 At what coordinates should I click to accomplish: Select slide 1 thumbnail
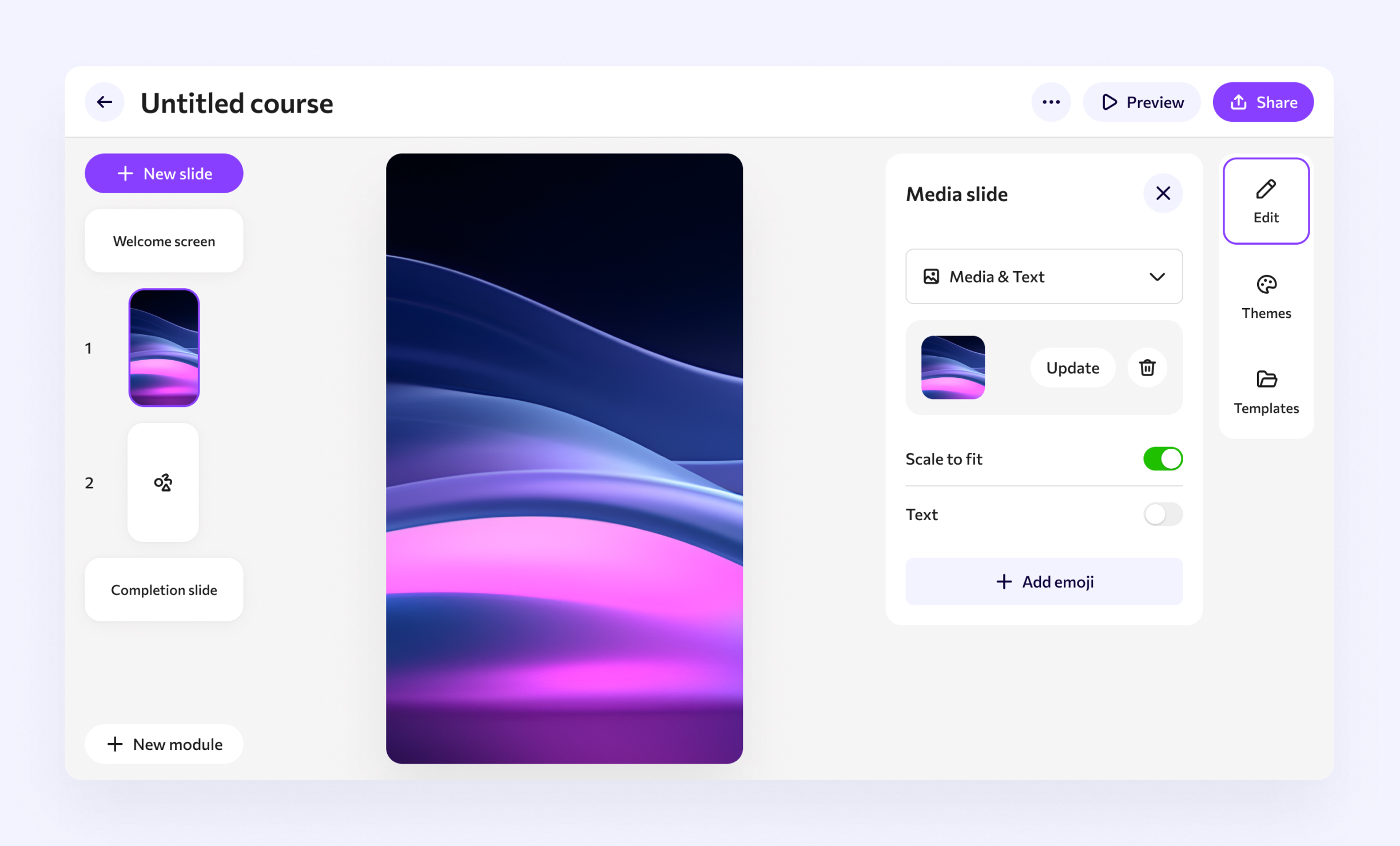[164, 348]
